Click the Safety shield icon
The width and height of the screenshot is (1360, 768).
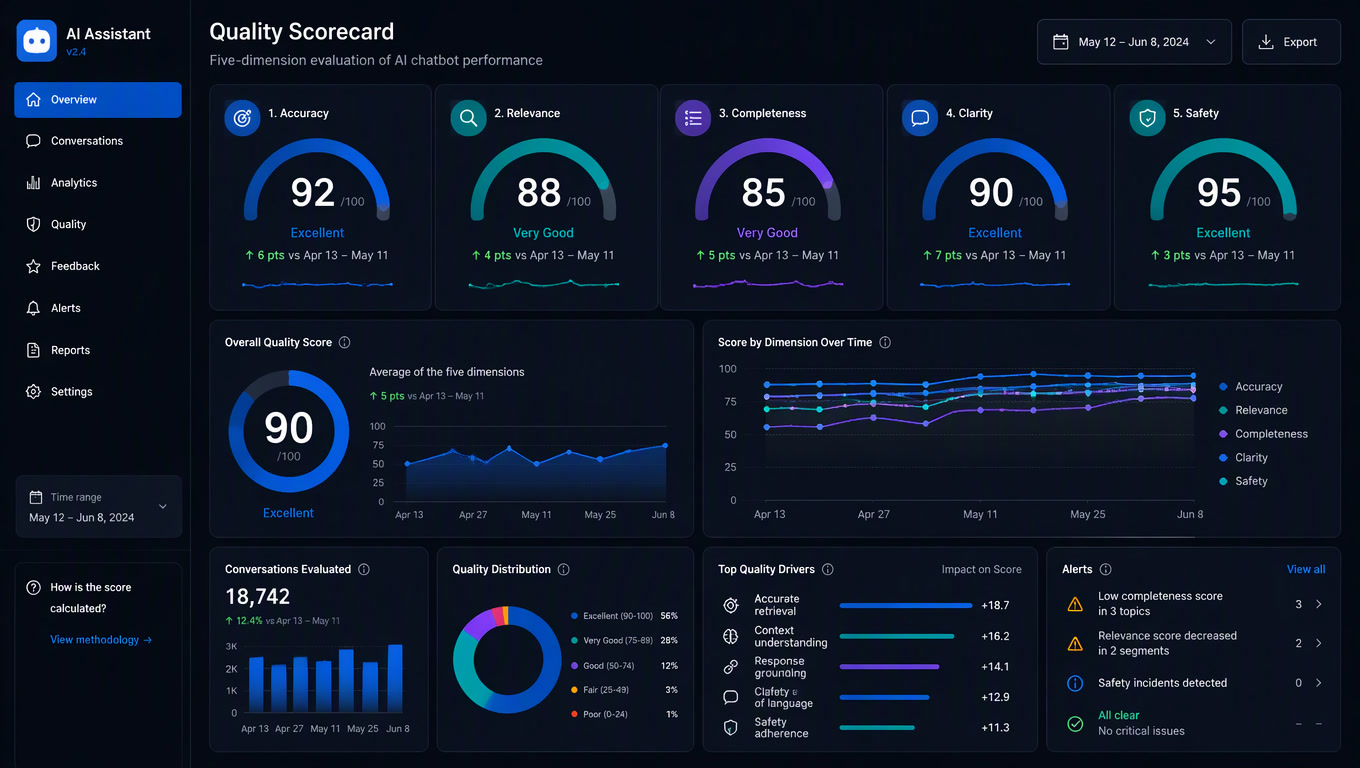tap(1147, 117)
